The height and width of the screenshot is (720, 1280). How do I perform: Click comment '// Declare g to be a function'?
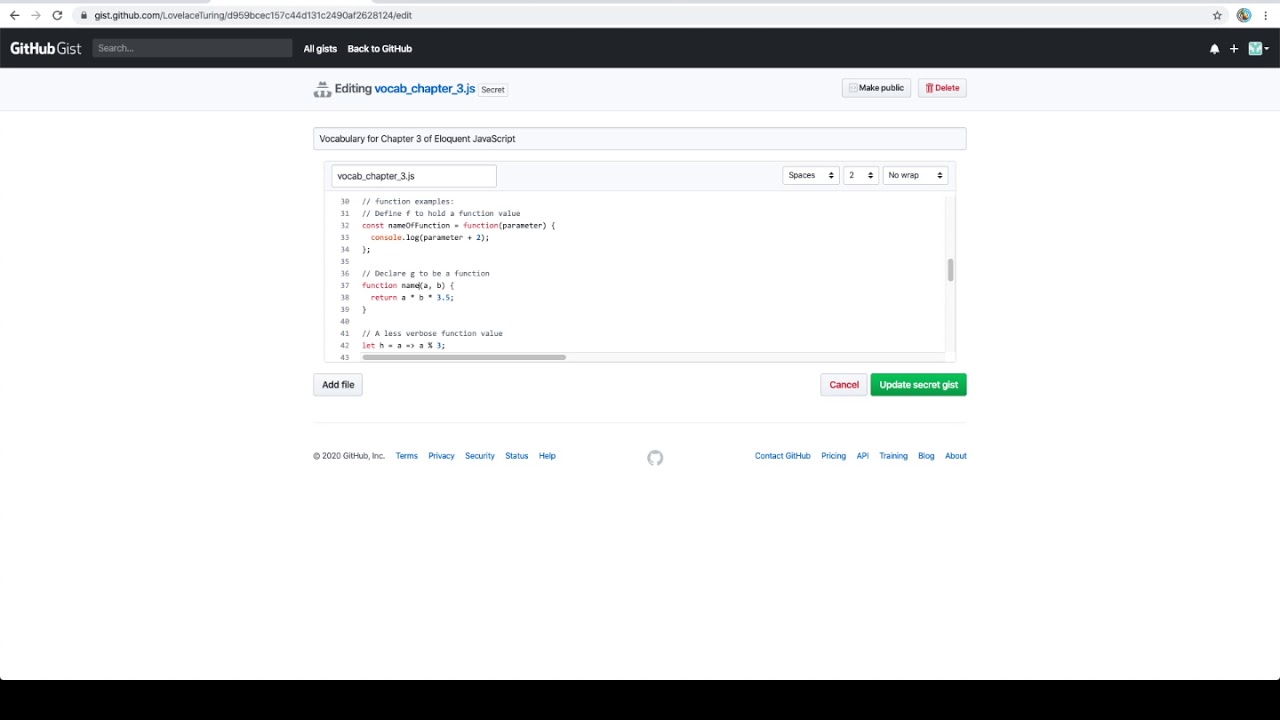[426, 273]
